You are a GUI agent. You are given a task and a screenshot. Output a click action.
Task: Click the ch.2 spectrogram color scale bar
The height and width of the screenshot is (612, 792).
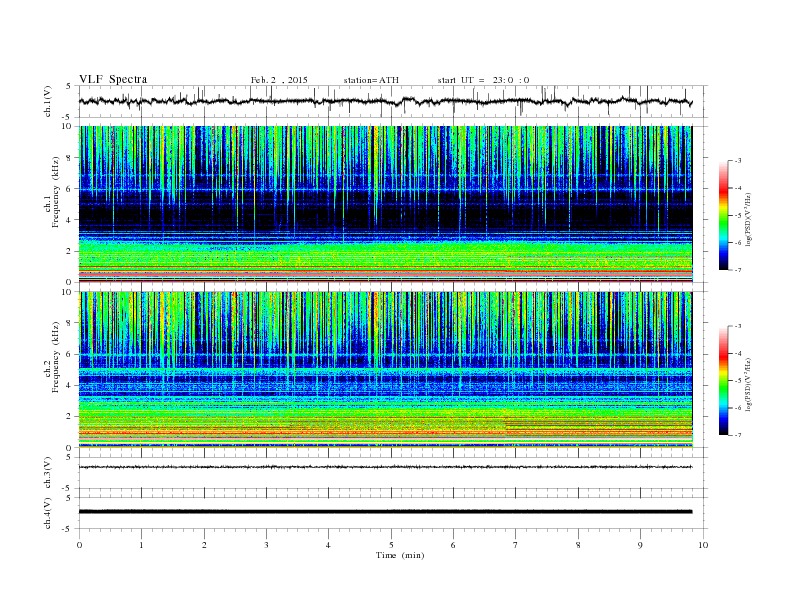(723, 381)
